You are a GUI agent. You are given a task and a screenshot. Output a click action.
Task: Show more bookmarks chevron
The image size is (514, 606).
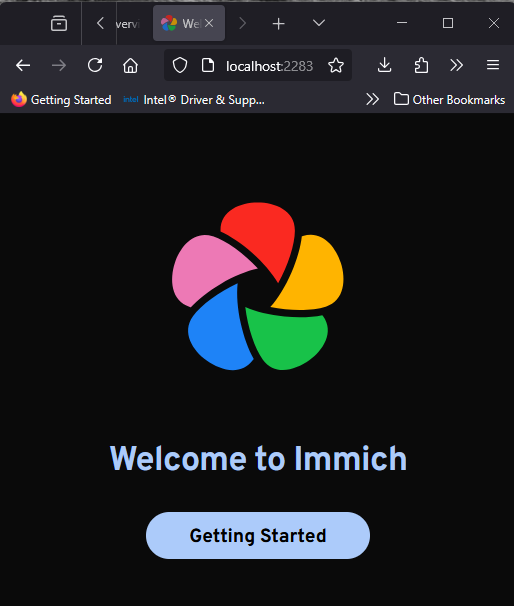pos(373,99)
